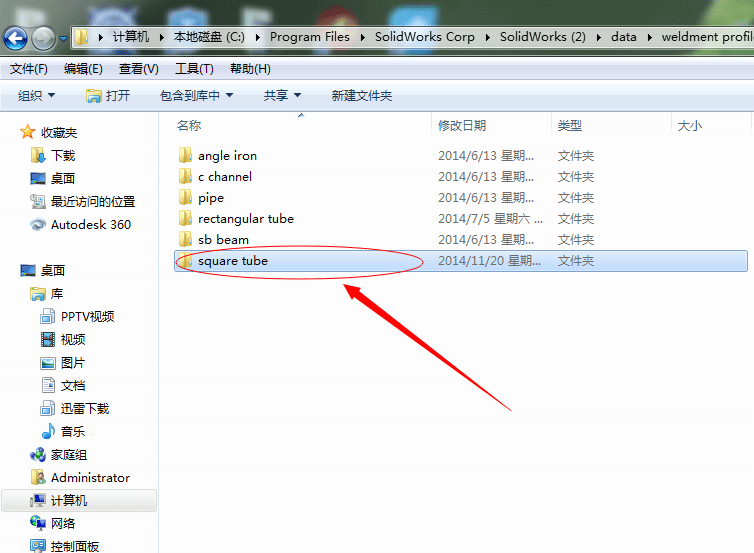Open 音乐 library
Image resolution: width=754 pixels, height=553 pixels.
click(x=63, y=431)
